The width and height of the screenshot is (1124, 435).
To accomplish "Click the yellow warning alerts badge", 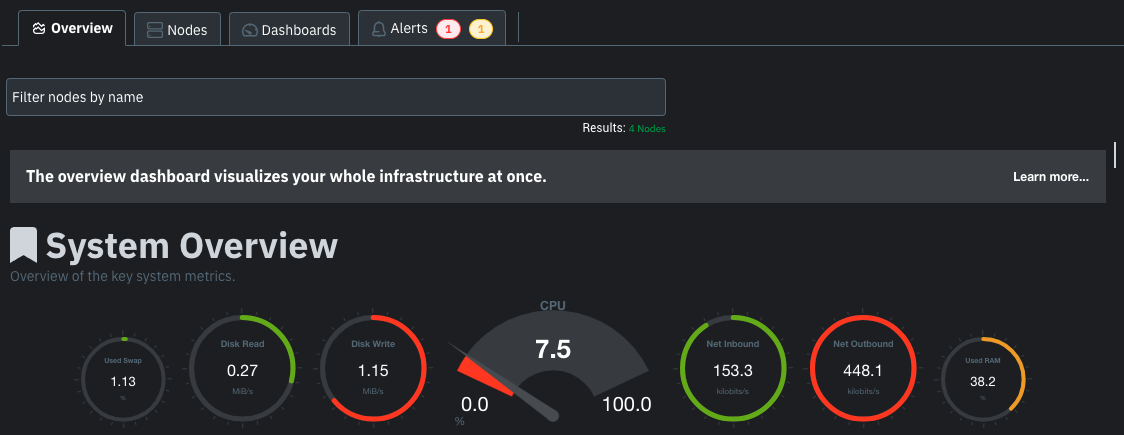I will tap(480, 29).
